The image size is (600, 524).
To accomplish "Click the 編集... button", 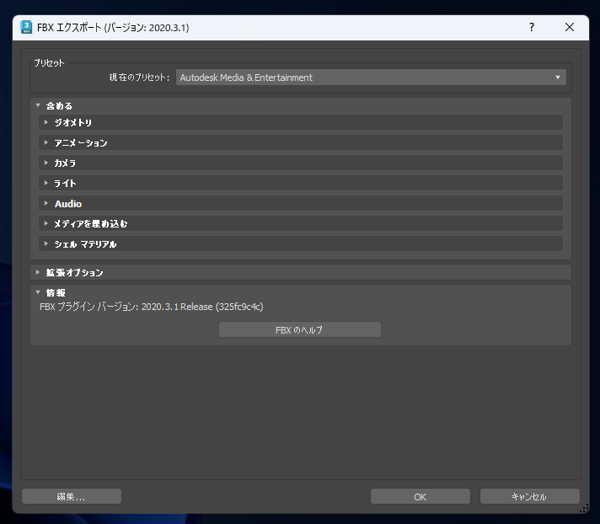I will [72, 496].
